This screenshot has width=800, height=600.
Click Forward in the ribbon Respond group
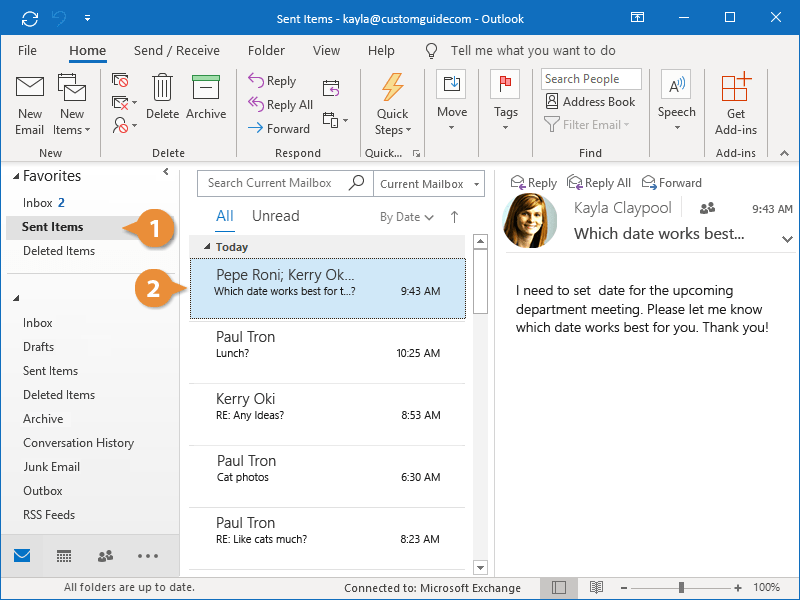click(x=279, y=129)
